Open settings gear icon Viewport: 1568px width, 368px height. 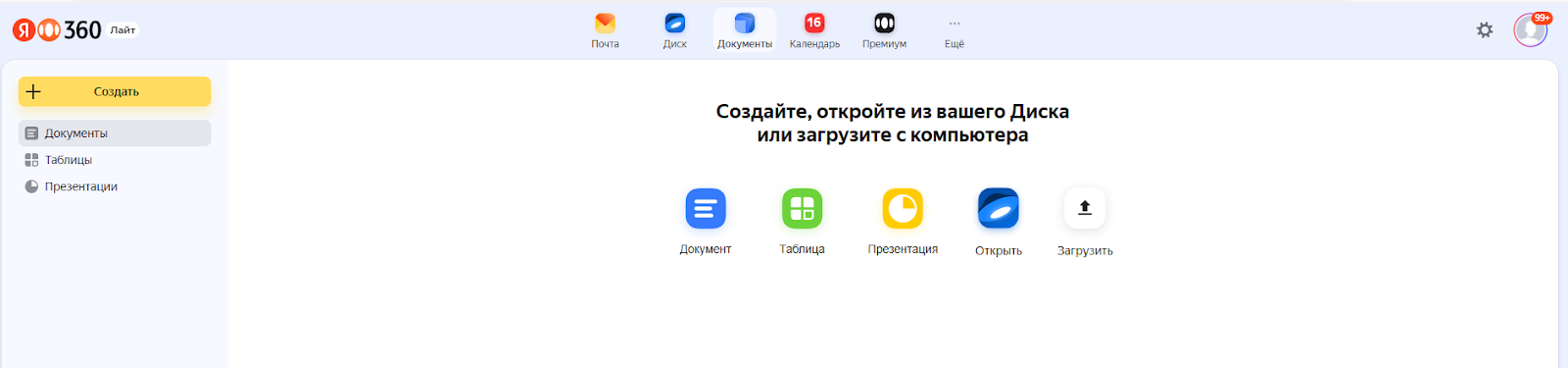(1485, 30)
